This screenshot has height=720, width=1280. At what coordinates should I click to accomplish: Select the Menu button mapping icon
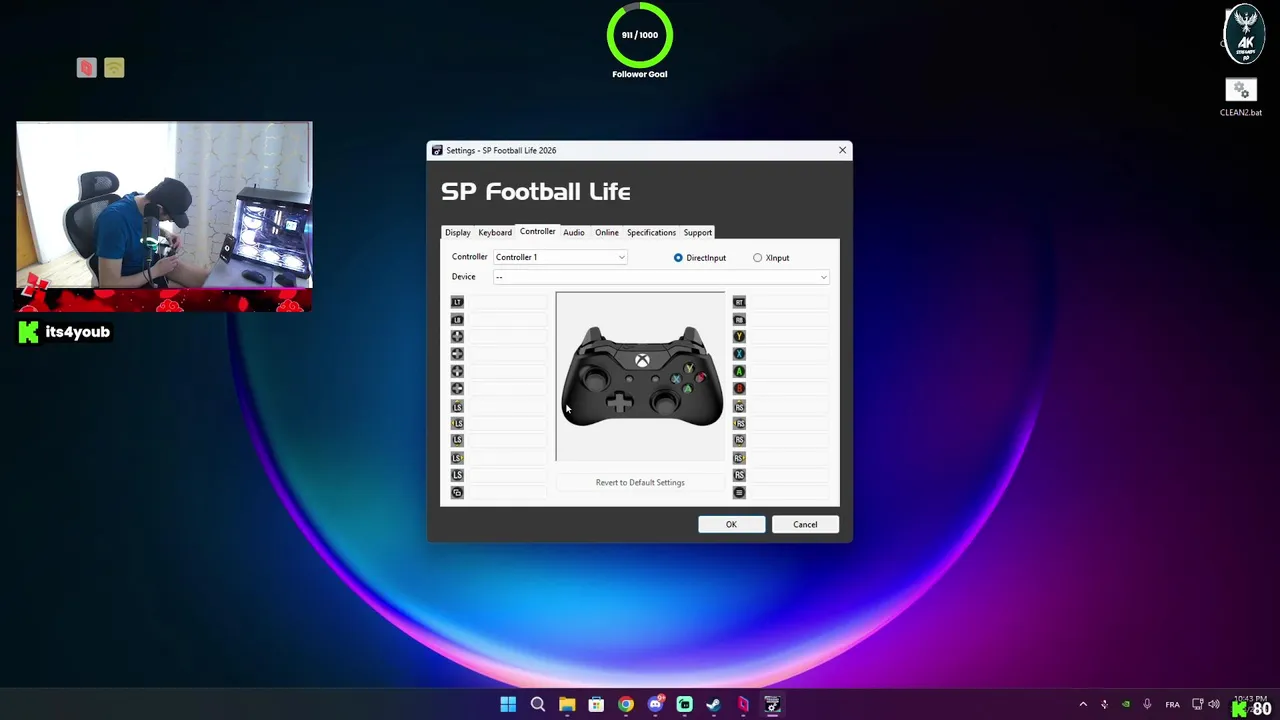coord(739,492)
